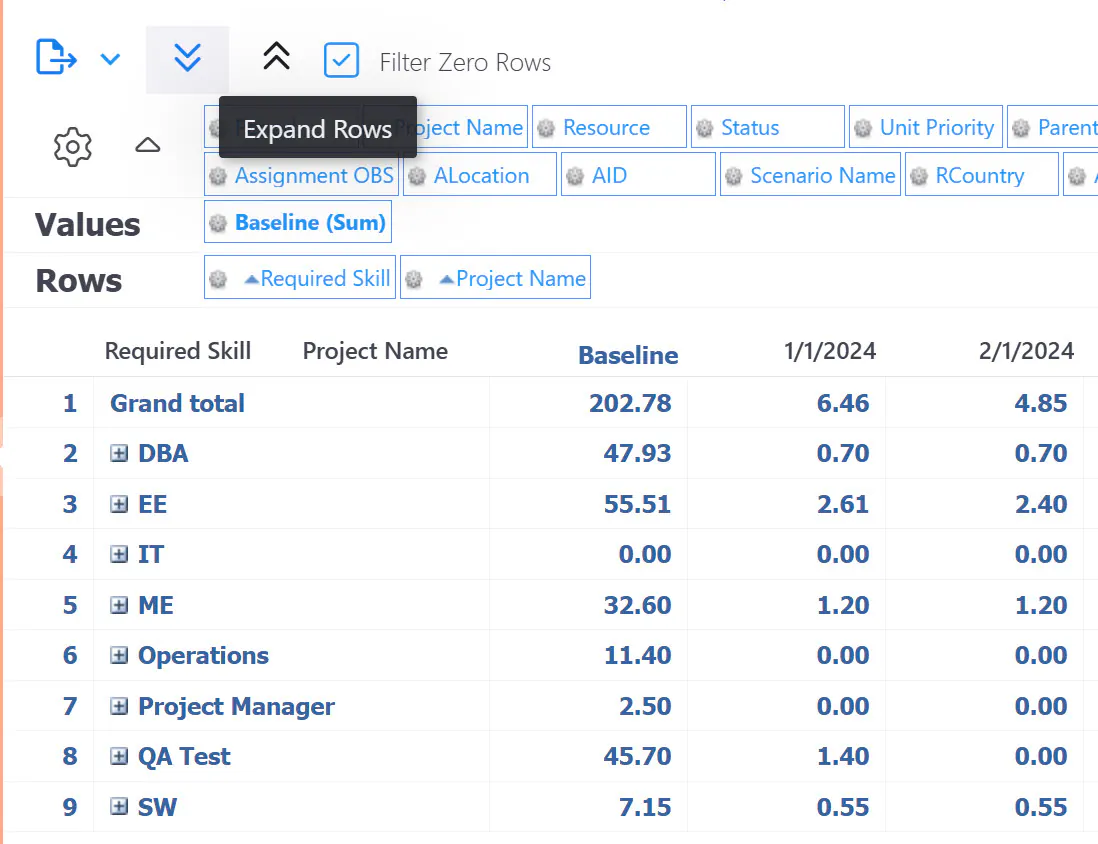Click row number 1
Viewport: 1098px width, 844px height.
tap(70, 403)
